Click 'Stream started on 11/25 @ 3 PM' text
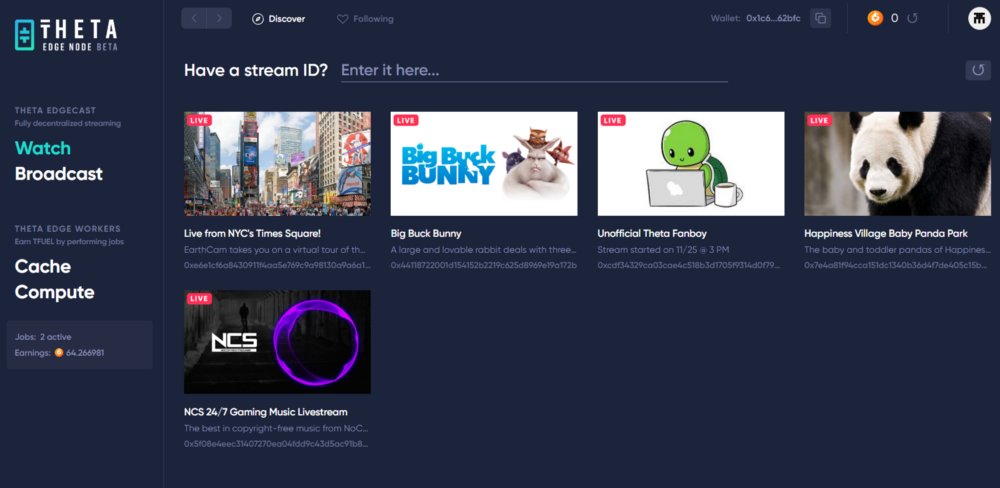The image size is (1000, 488). point(663,249)
